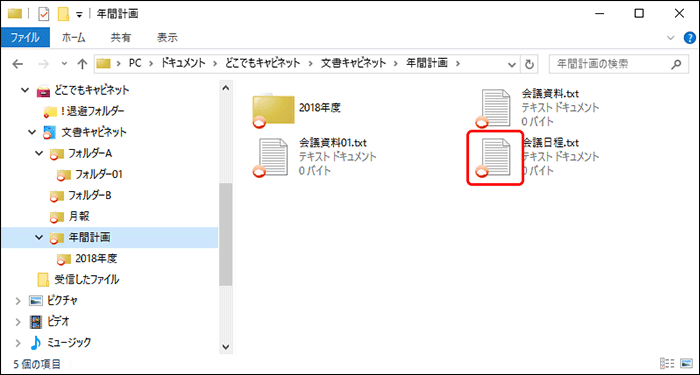The width and height of the screenshot is (700, 375).
Task: Open the ホーム ribbon tab
Action: pyautogui.click(x=74, y=38)
